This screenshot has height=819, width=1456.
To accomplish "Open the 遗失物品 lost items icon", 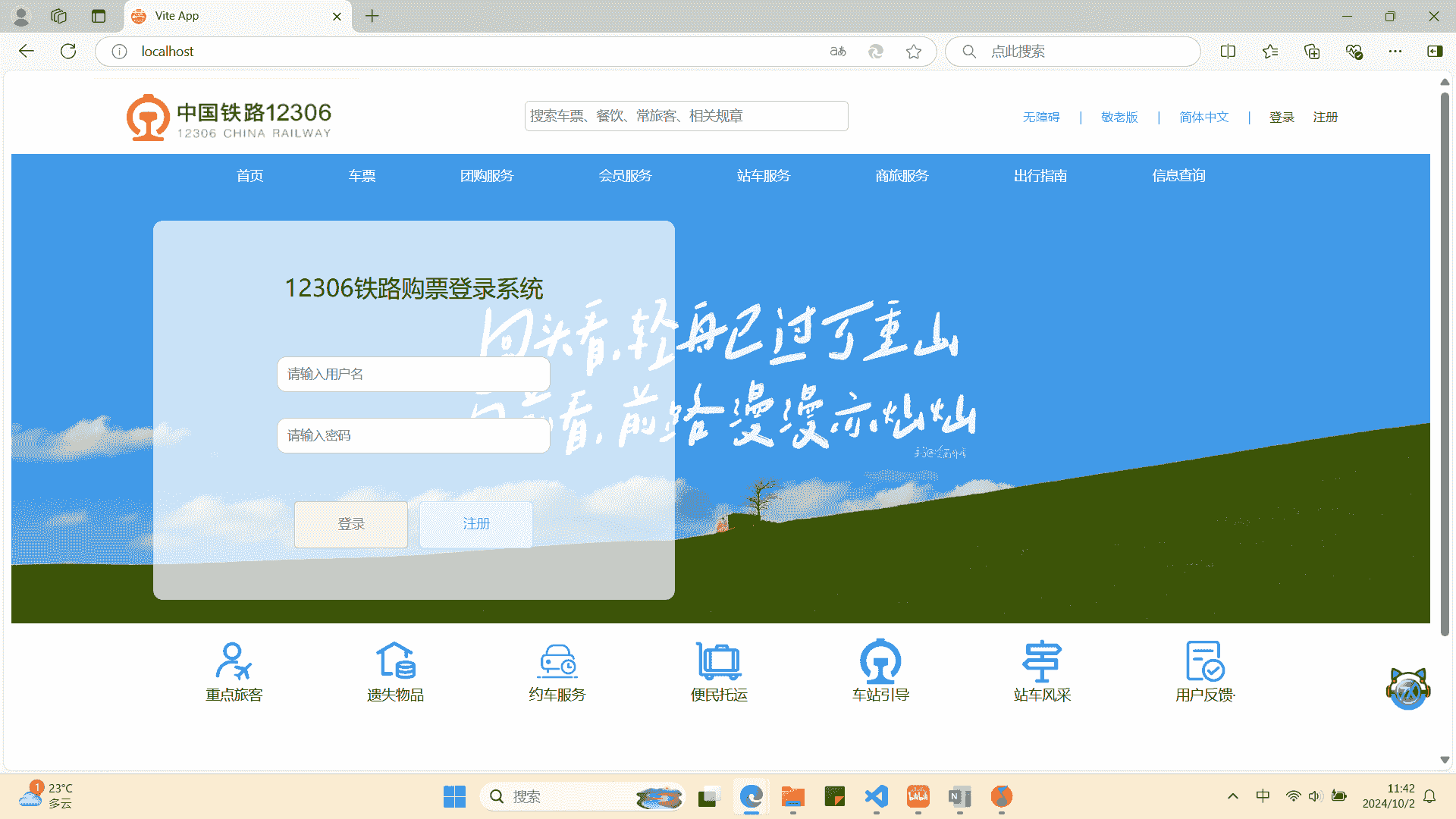I will [x=395, y=661].
